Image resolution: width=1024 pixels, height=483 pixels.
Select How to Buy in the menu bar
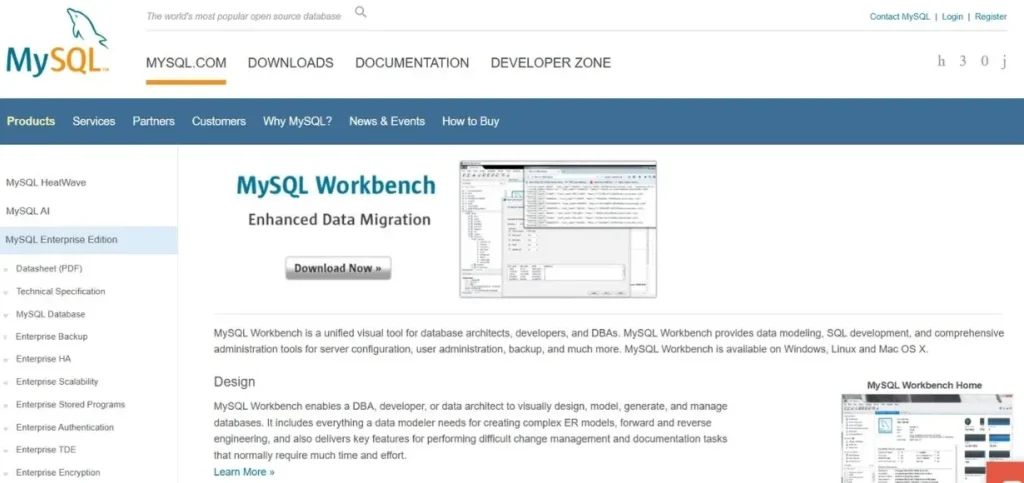tap(470, 121)
